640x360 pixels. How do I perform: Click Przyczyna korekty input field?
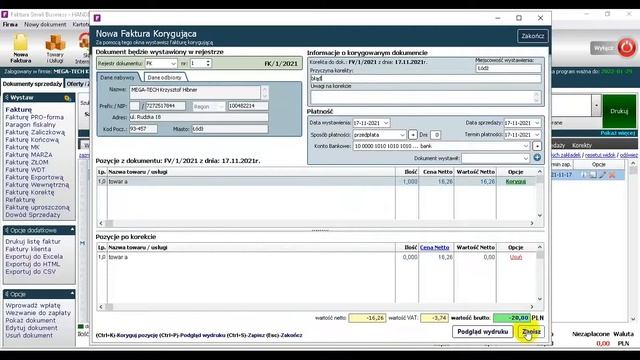pyautogui.click(x=426, y=78)
